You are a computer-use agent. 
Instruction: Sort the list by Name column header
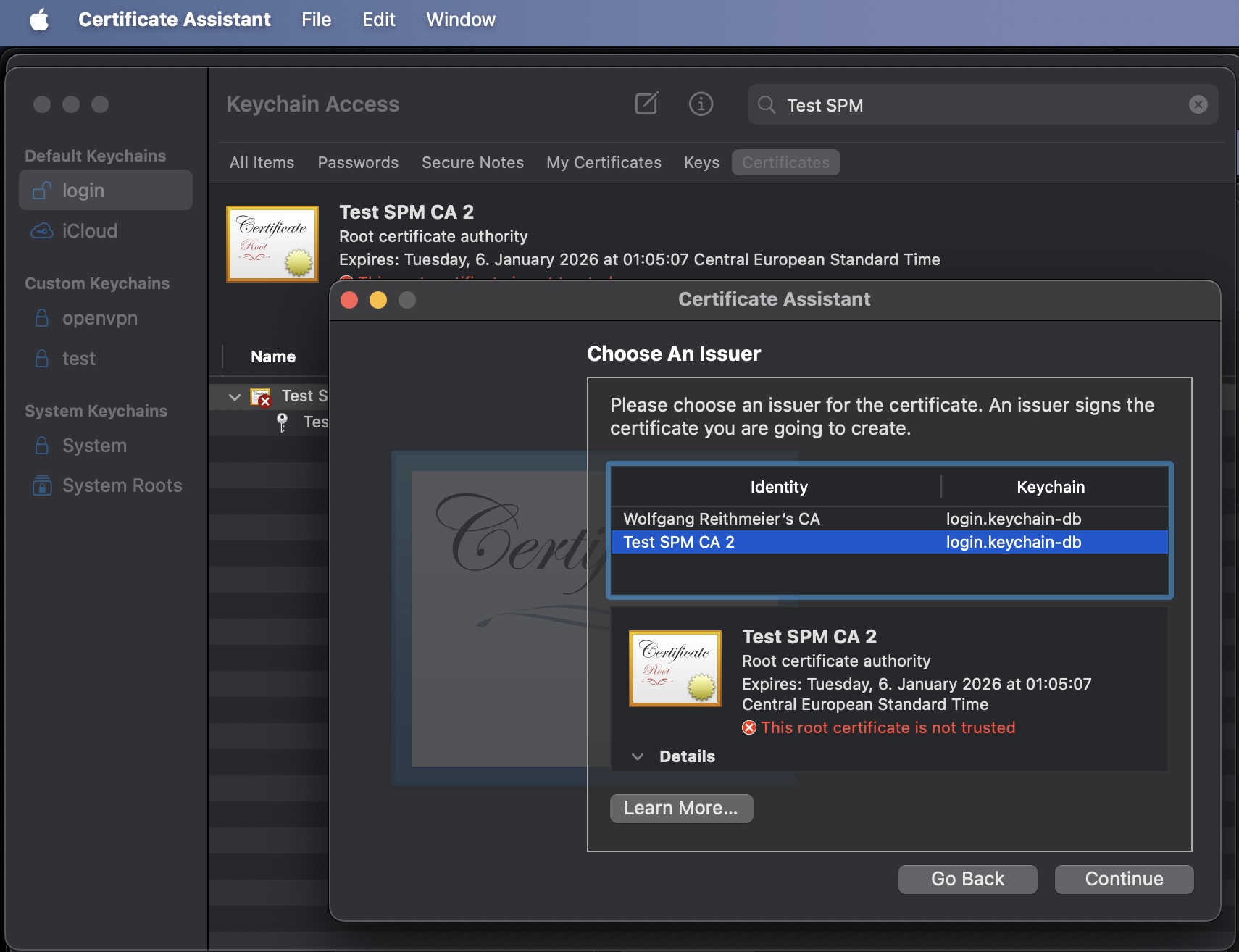[x=273, y=356]
